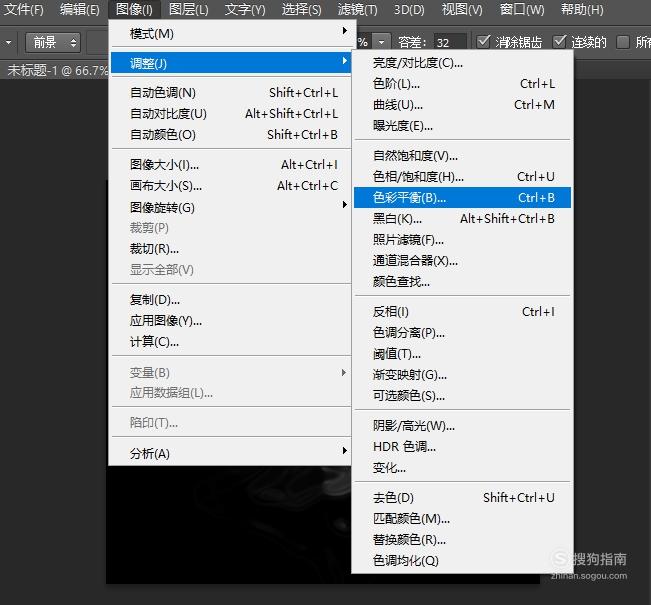Viewport: 651px width, 605px height.
Task: Toggle the 连续的 checkbox
Action: click(560, 42)
